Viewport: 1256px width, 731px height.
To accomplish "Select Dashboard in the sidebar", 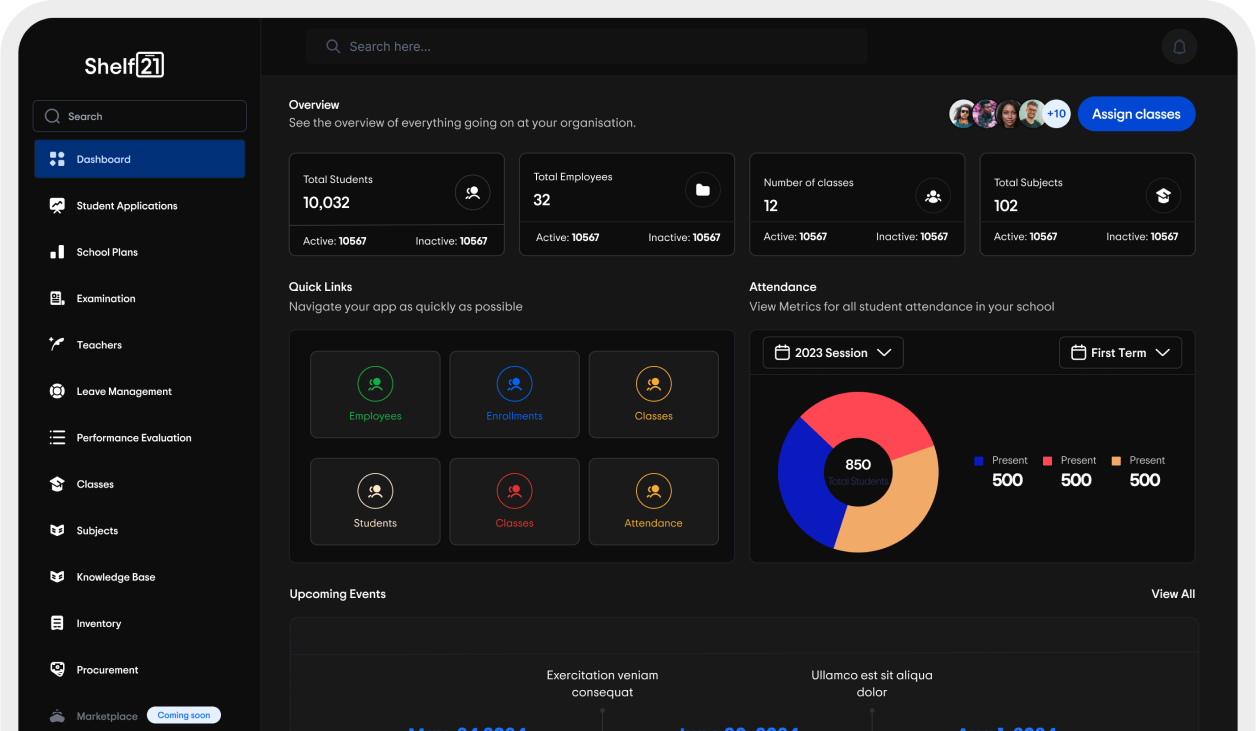I will (140, 159).
